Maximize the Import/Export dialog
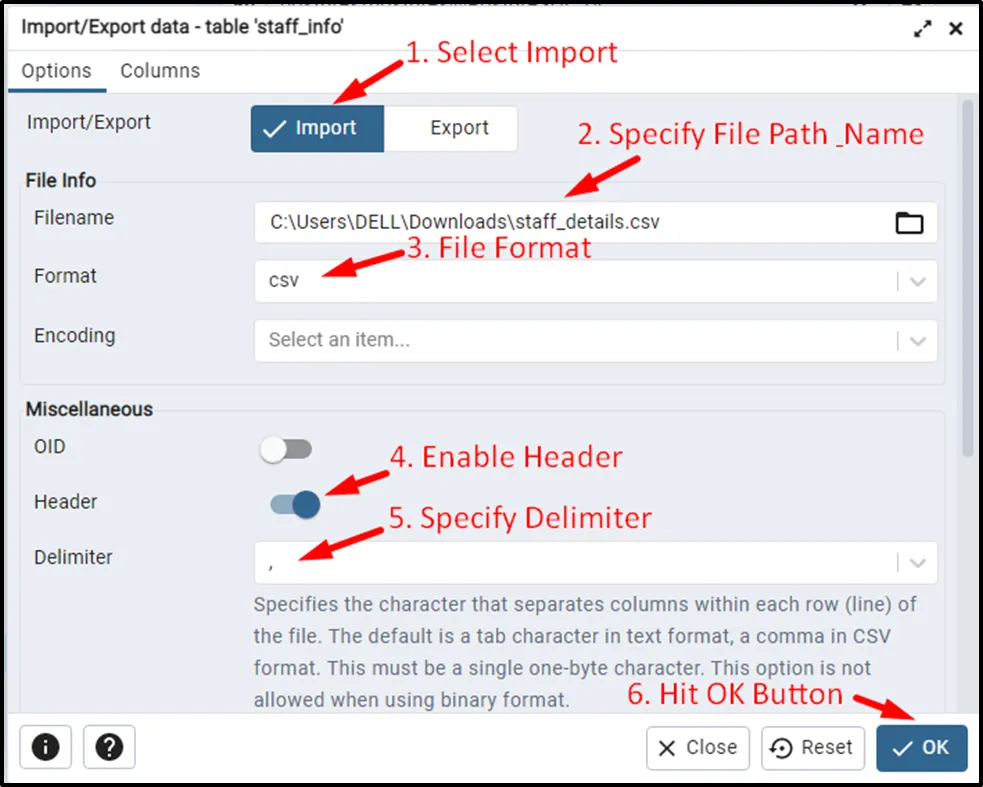The width and height of the screenshot is (983, 787). click(x=922, y=29)
